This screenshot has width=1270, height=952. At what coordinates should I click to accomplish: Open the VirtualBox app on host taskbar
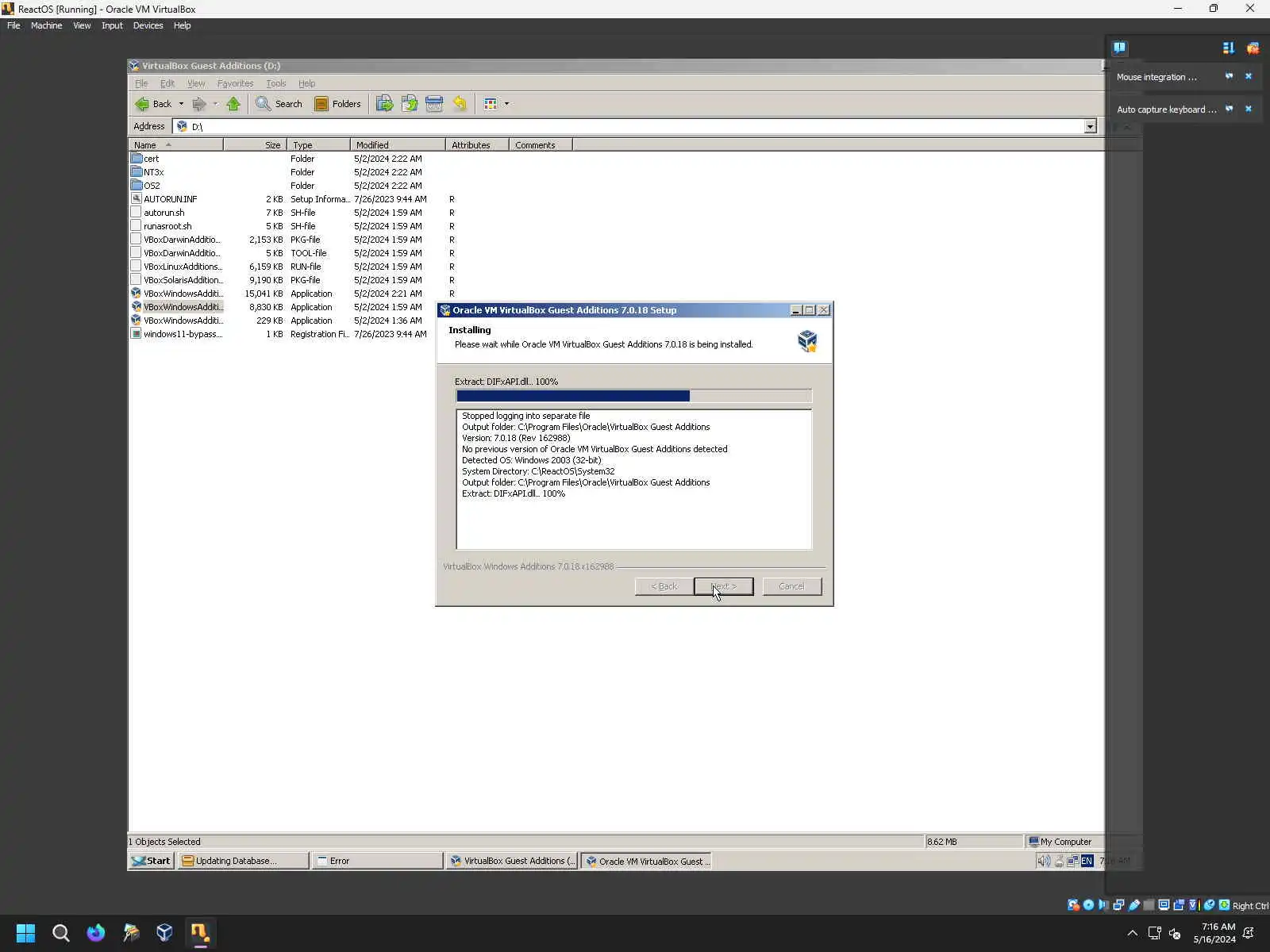(164, 933)
